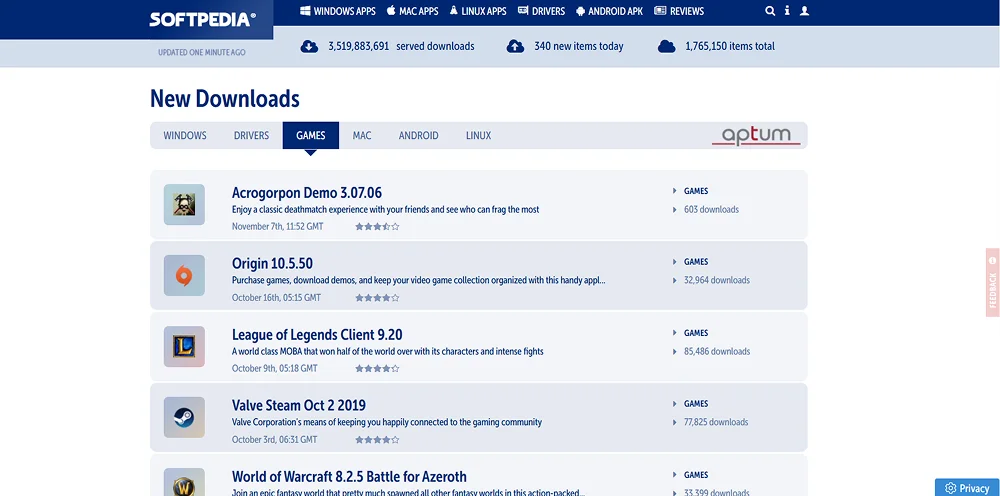Click the Reviews newspaper icon in navigation

[x=660, y=11]
